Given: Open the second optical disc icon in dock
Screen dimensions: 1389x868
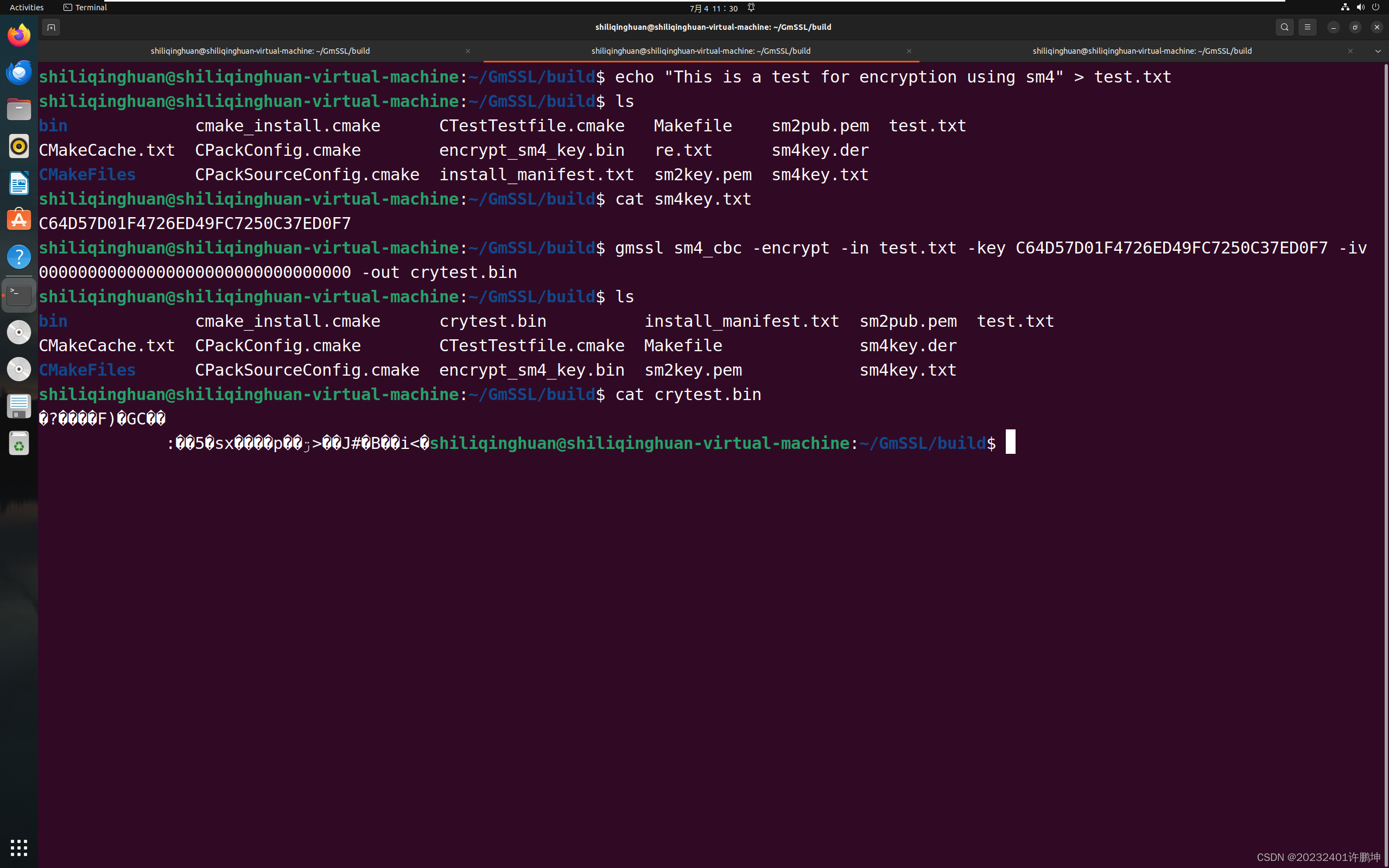Looking at the screenshot, I should (x=19, y=369).
